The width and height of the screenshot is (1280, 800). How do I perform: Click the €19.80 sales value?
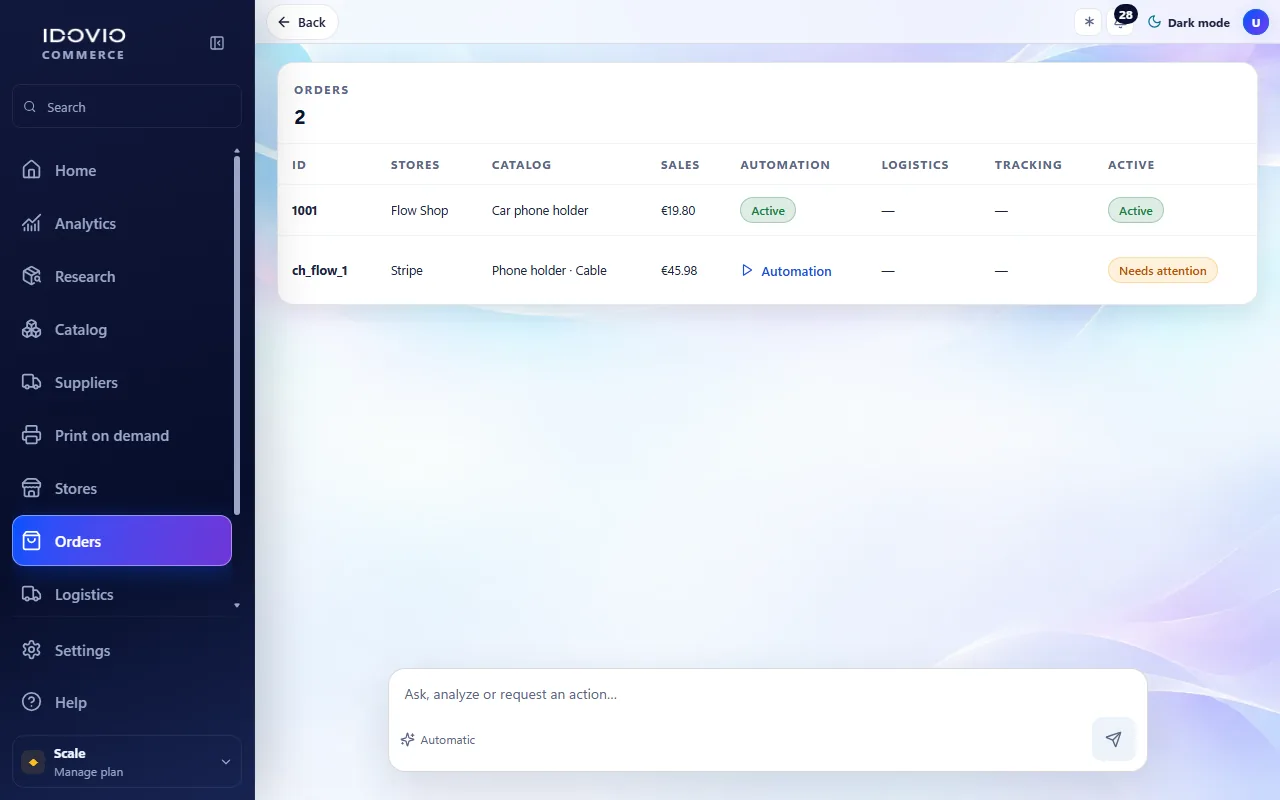(678, 211)
